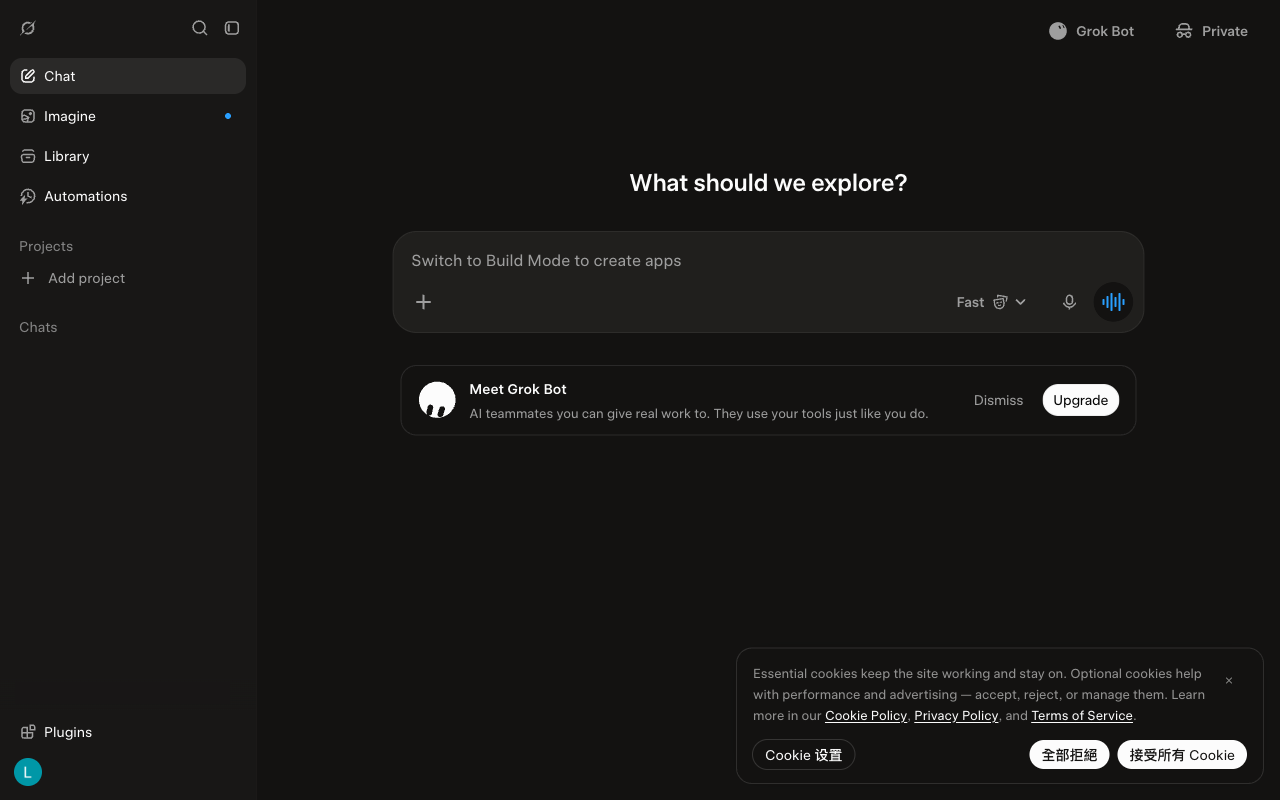
Task: Expand the Fast model dropdown
Action: coord(991,302)
